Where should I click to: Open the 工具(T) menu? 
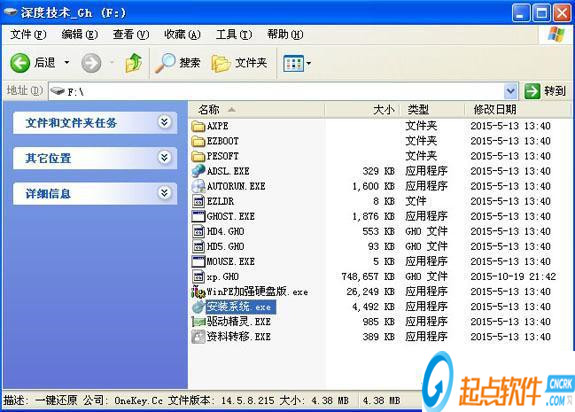pos(234,34)
